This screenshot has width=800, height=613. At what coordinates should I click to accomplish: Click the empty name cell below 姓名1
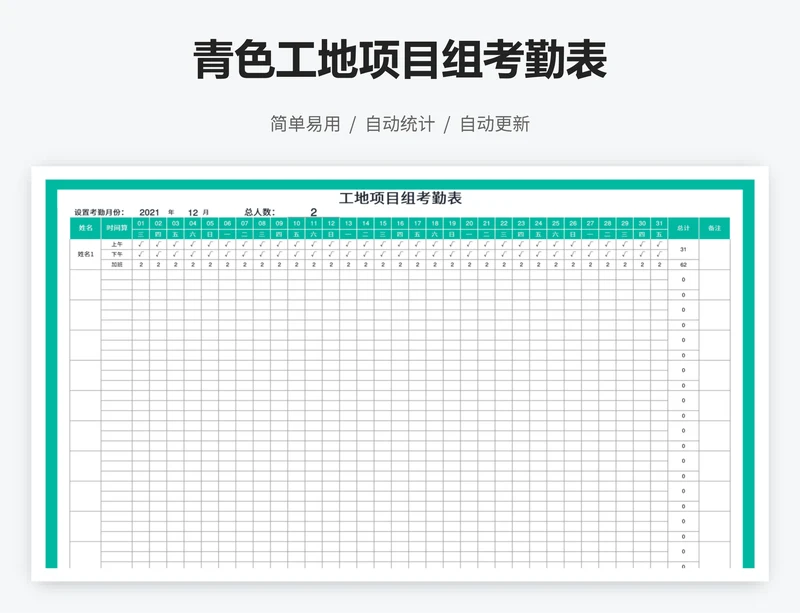pyautogui.click(x=86, y=285)
